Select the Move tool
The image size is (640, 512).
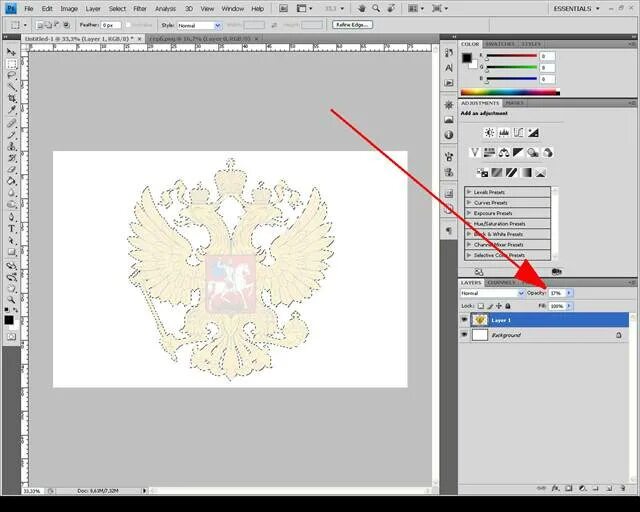pyautogui.click(x=11, y=52)
